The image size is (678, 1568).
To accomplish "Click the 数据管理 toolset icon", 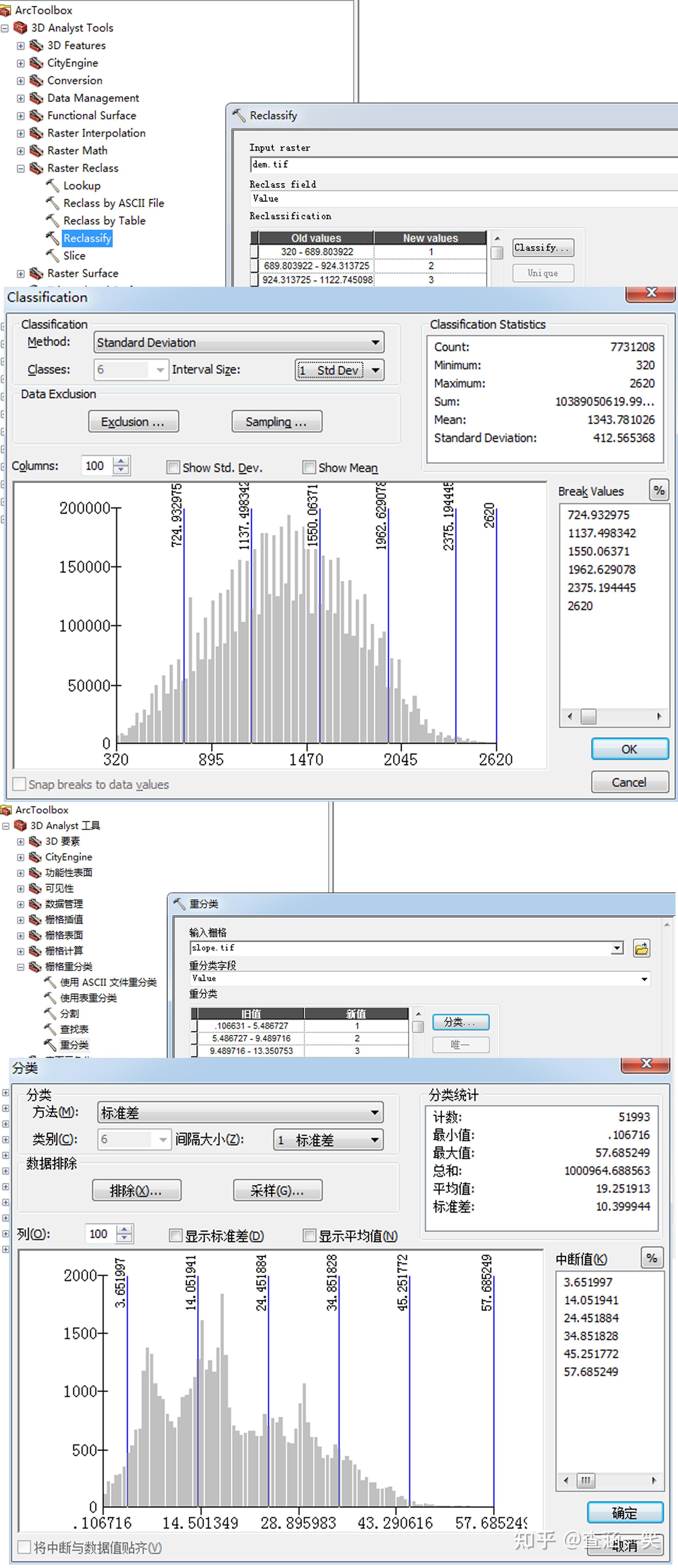I will click(35, 905).
